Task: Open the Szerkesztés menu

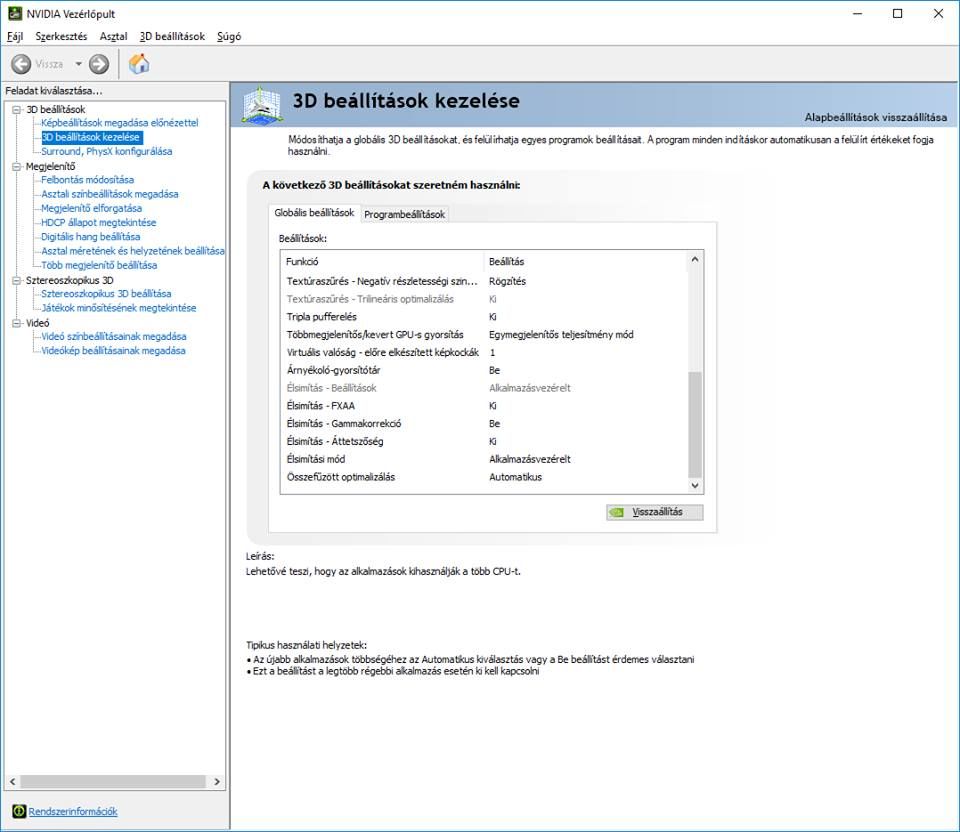Action: point(61,36)
